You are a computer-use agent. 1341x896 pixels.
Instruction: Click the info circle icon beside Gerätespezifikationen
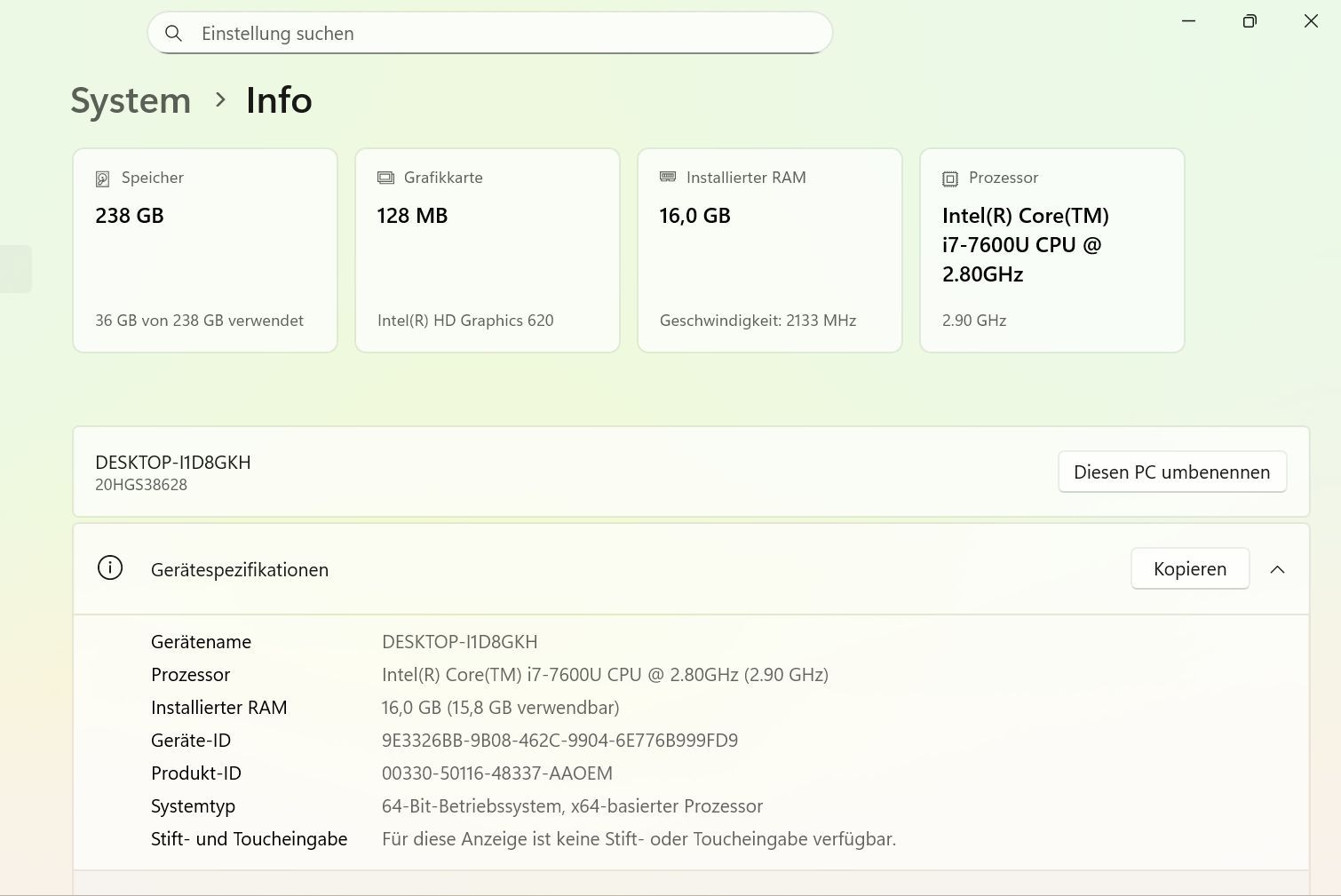[x=110, y=568]
